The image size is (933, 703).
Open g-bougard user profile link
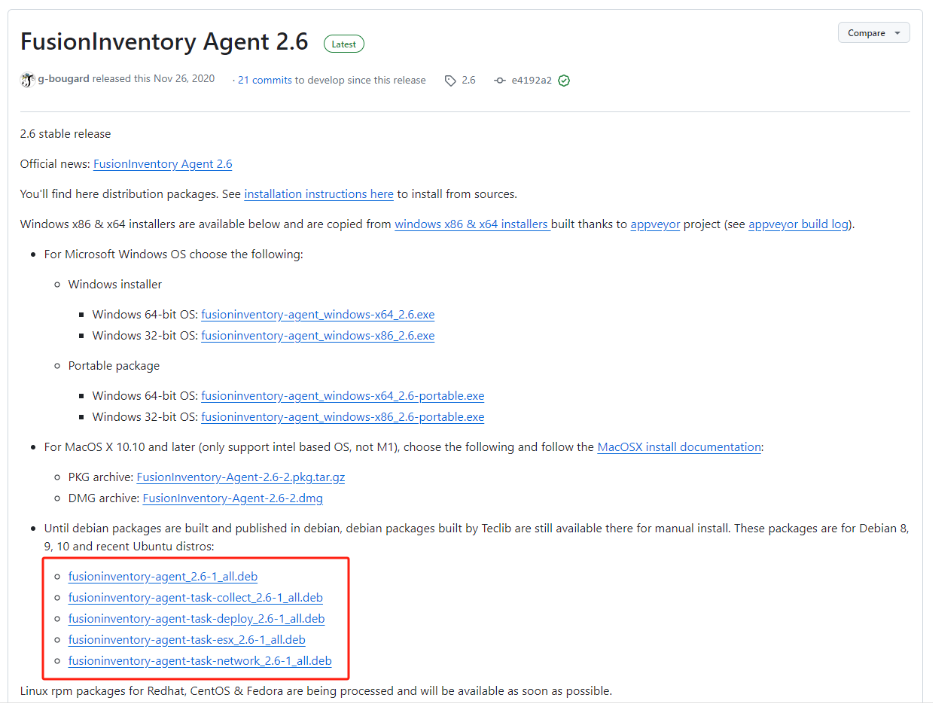(64, 79)
